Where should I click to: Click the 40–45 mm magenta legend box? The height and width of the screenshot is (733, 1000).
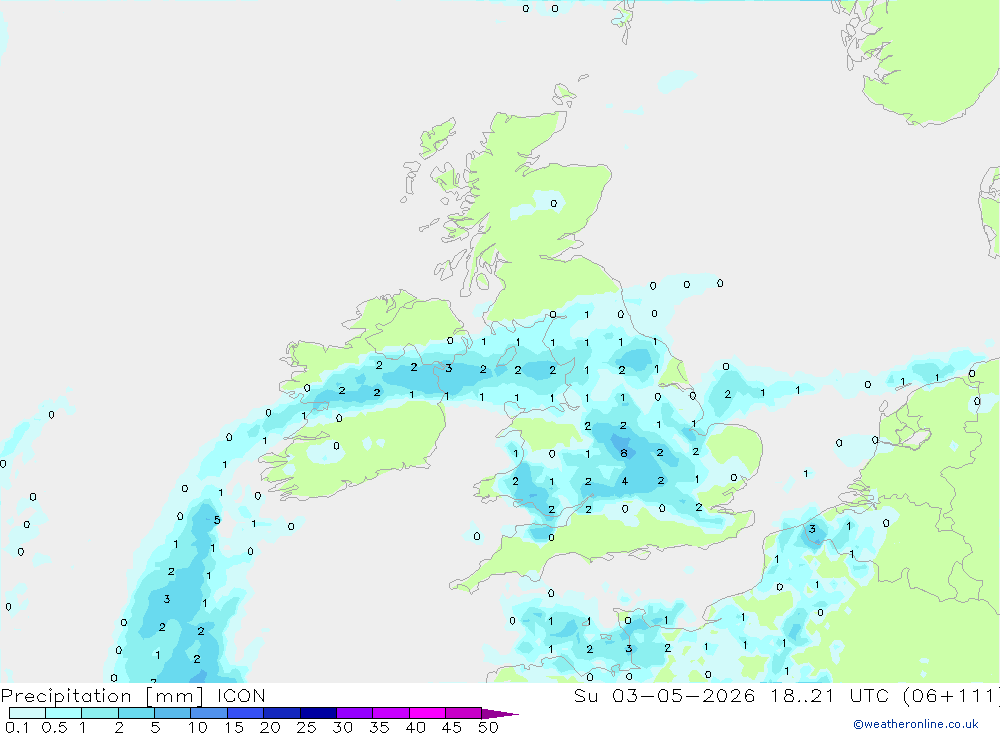[x=427, y=713]
